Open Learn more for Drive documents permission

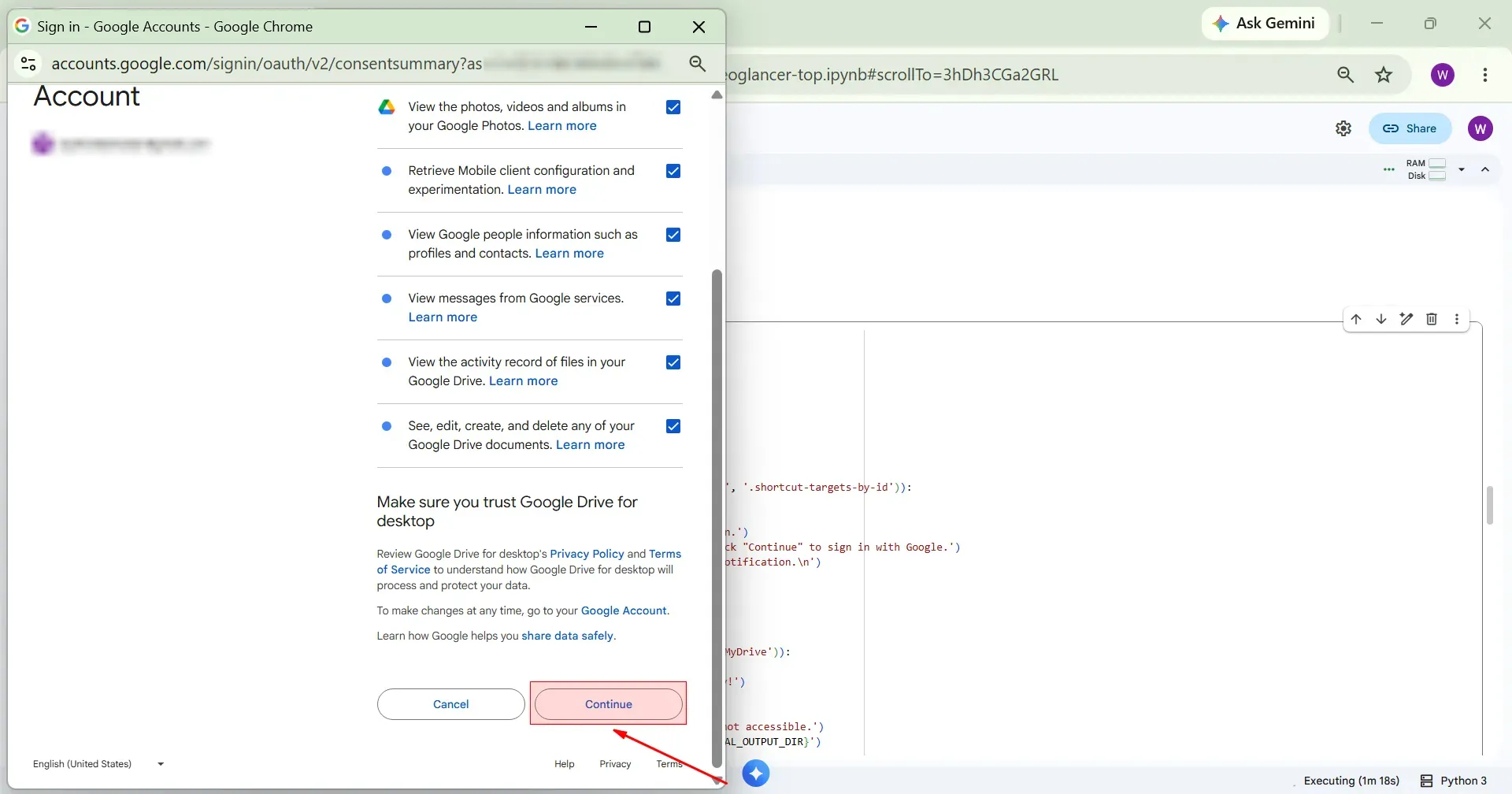(x=591, y=445)
